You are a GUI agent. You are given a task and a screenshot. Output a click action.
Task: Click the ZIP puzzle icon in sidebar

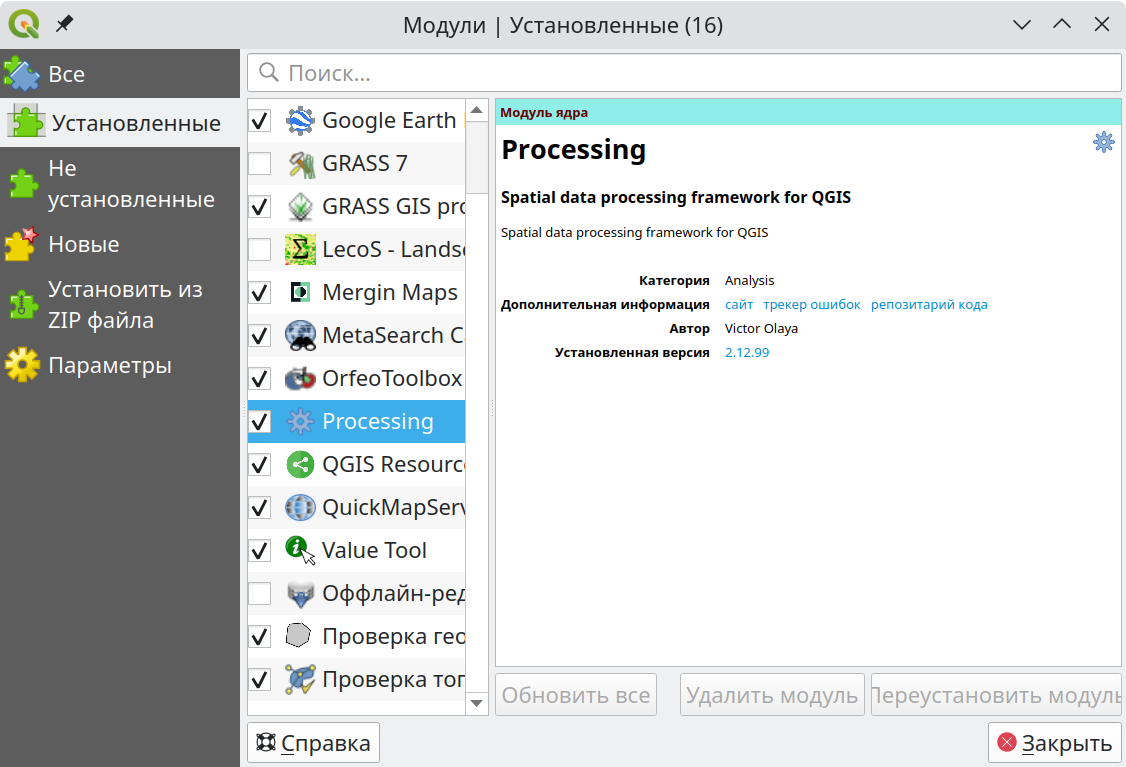coord(23,305)
